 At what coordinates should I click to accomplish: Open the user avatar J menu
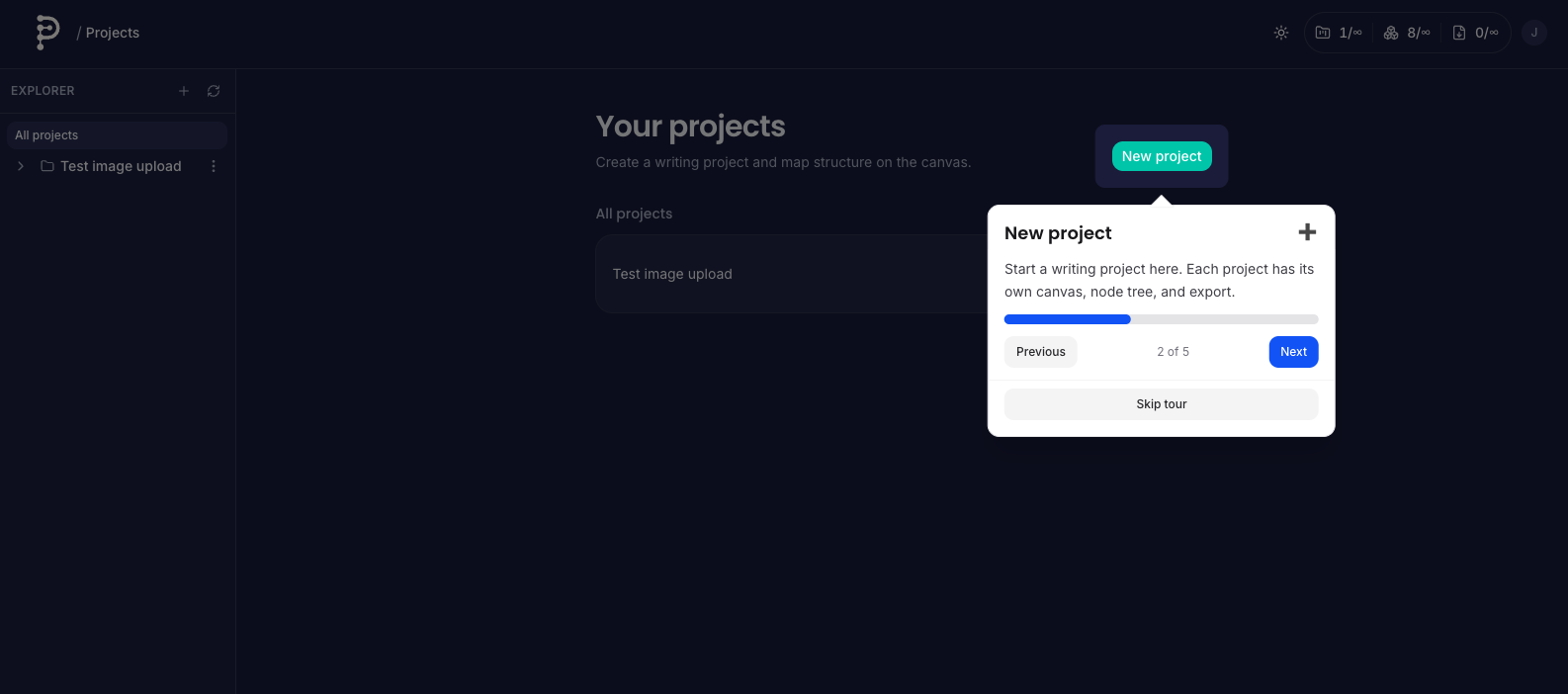point(1534,33)
